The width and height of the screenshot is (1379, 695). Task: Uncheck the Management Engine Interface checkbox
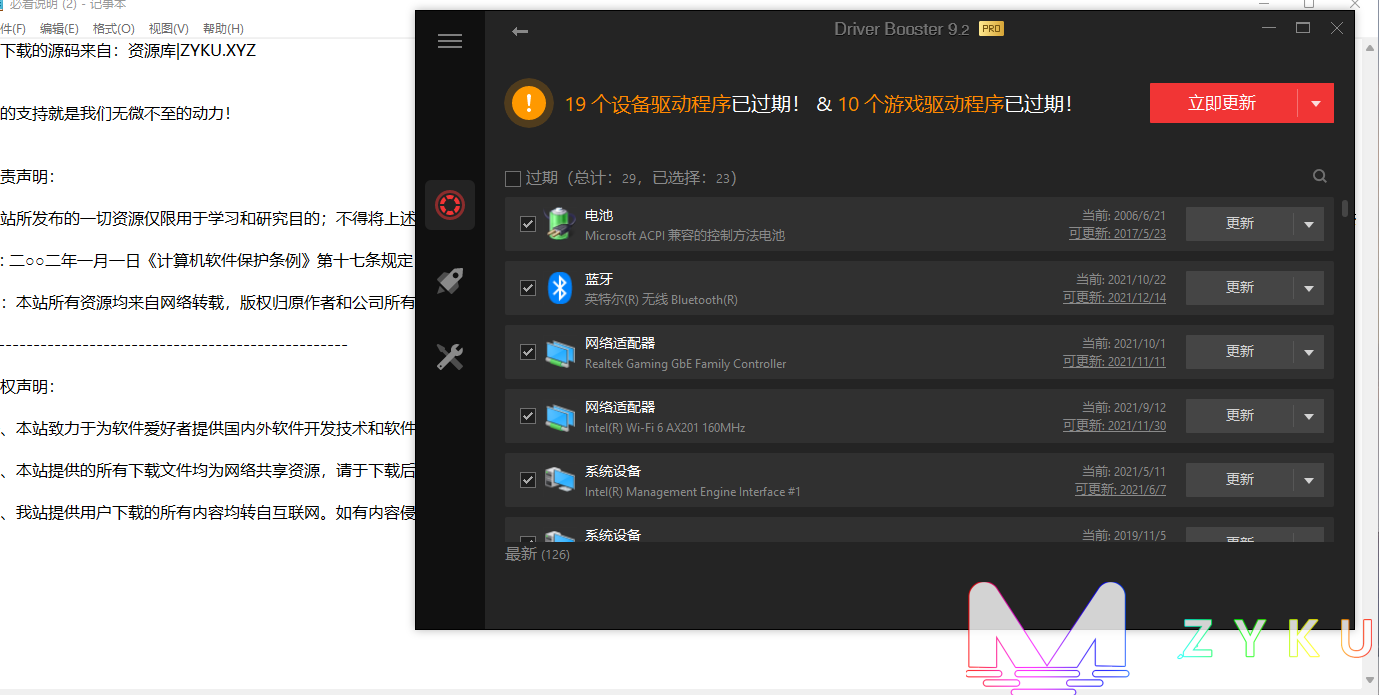528,480
